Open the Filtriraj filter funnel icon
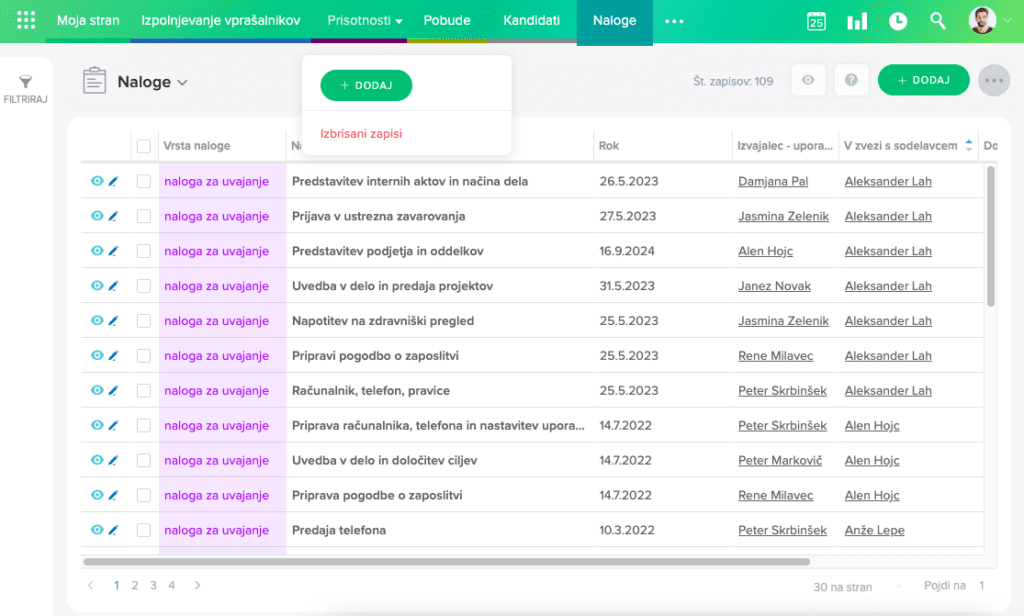 pyautogui.click(x=26, y=83)
